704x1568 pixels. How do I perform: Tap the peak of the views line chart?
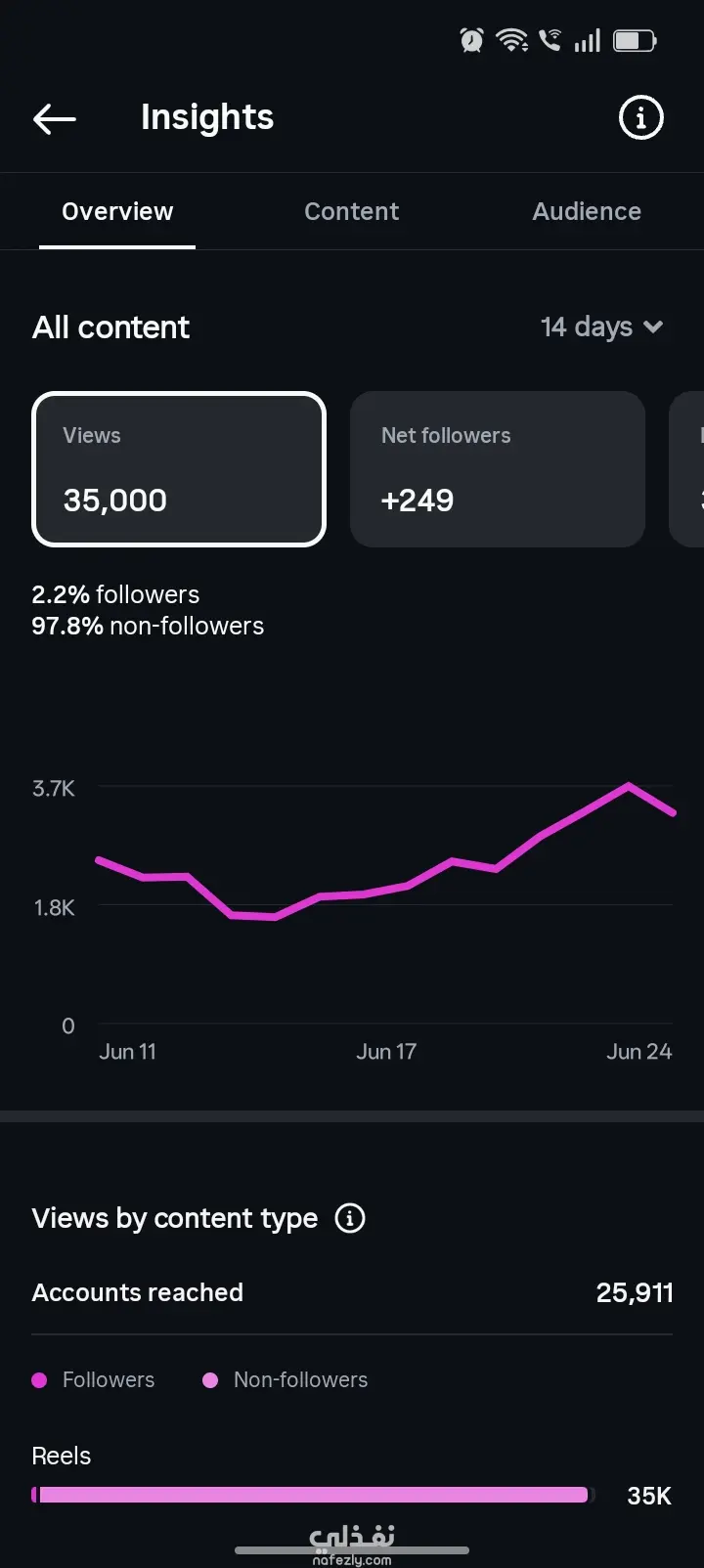629,785
